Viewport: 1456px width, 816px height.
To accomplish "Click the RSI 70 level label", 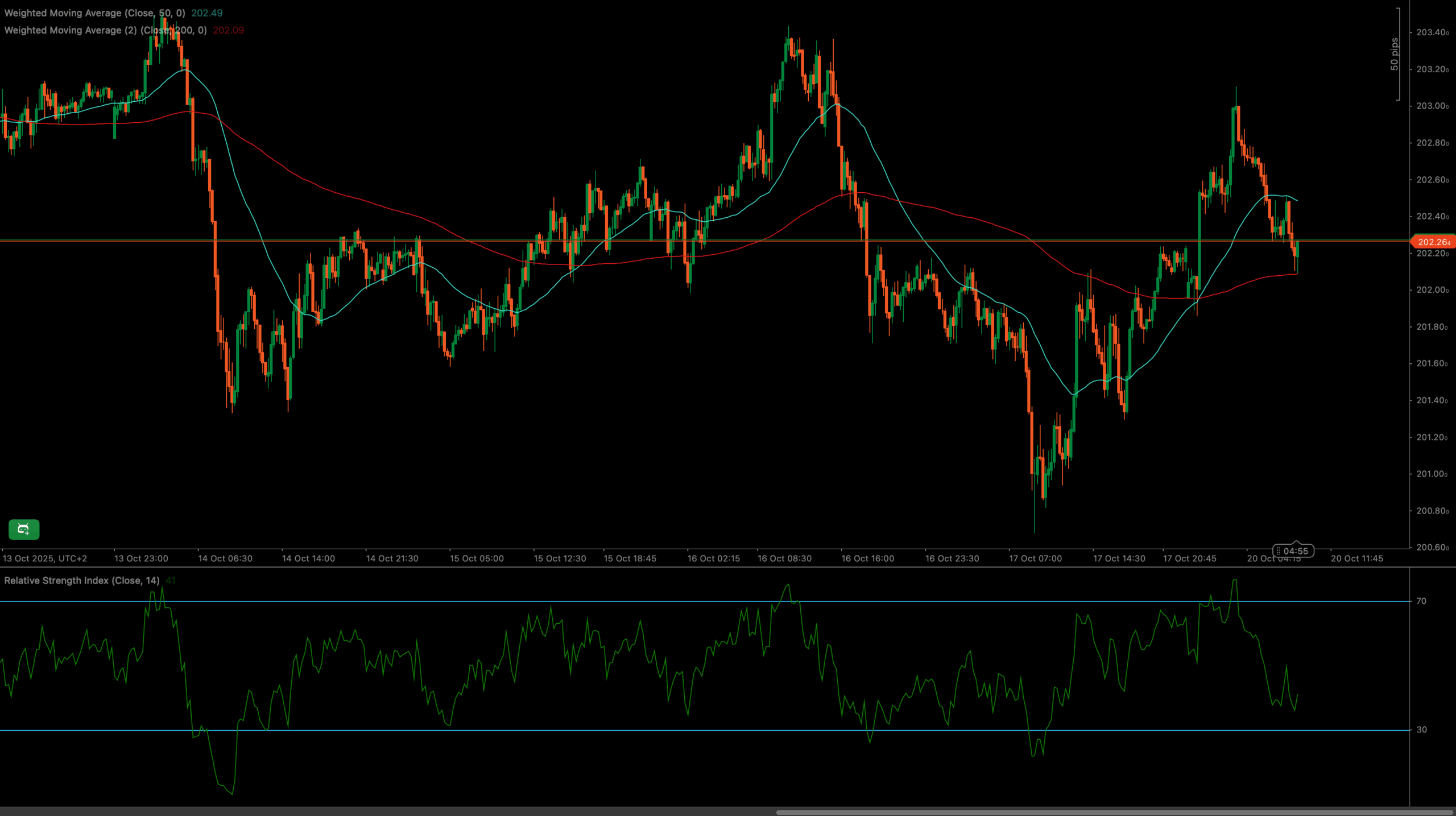I will [1421, 601].
